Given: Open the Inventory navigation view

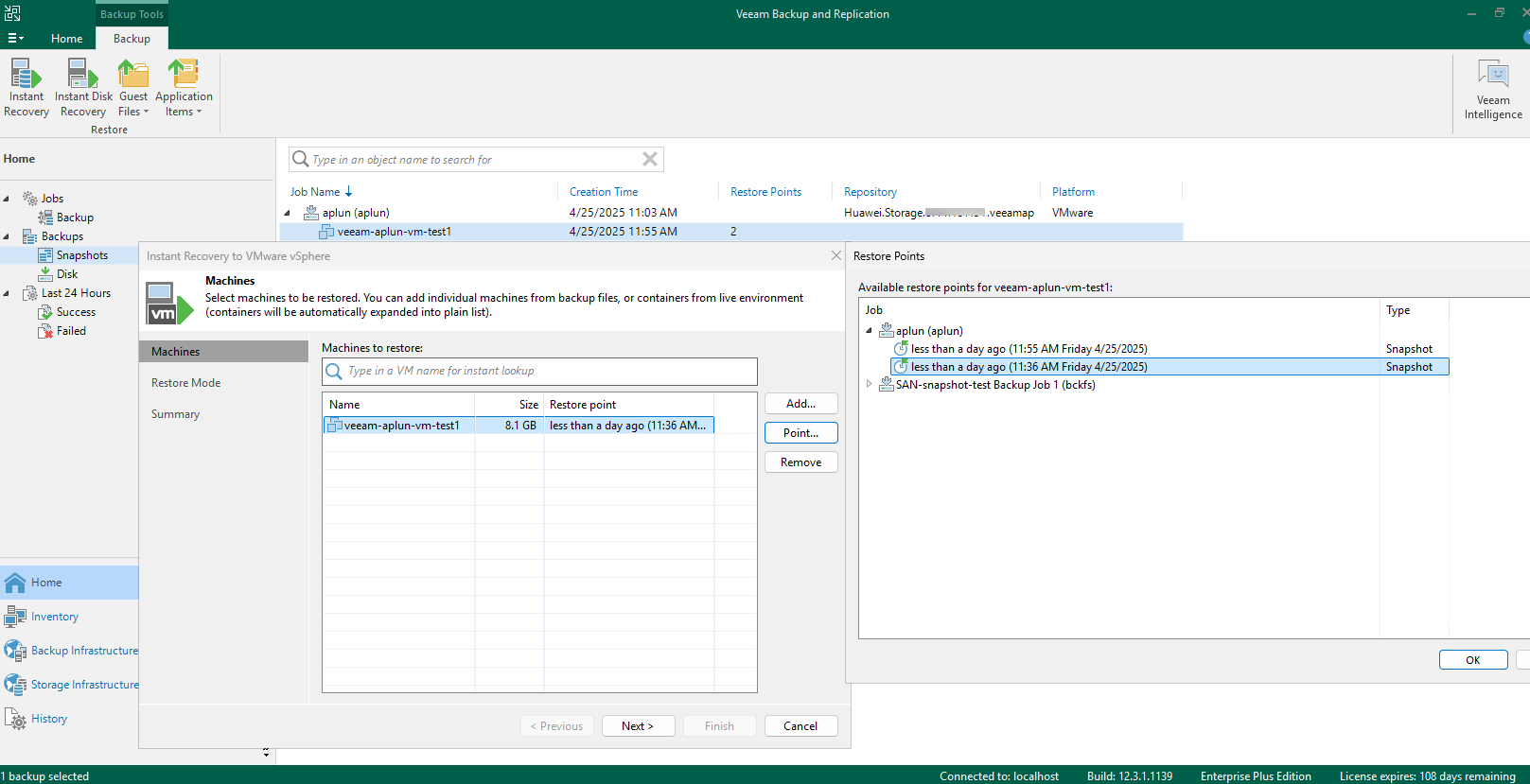Looking at the screenshot, I should 69,617.
